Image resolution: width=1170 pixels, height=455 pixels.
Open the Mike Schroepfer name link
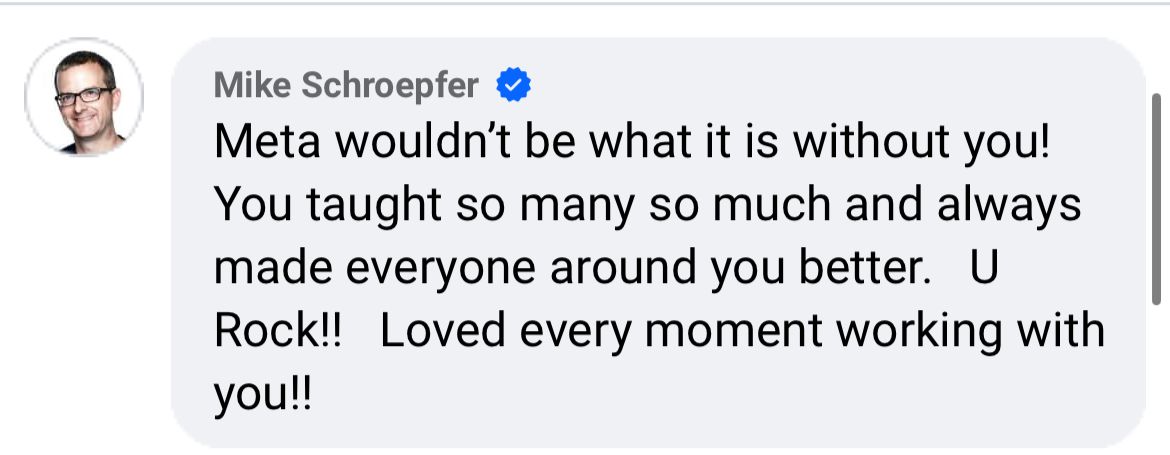[346, 87]
